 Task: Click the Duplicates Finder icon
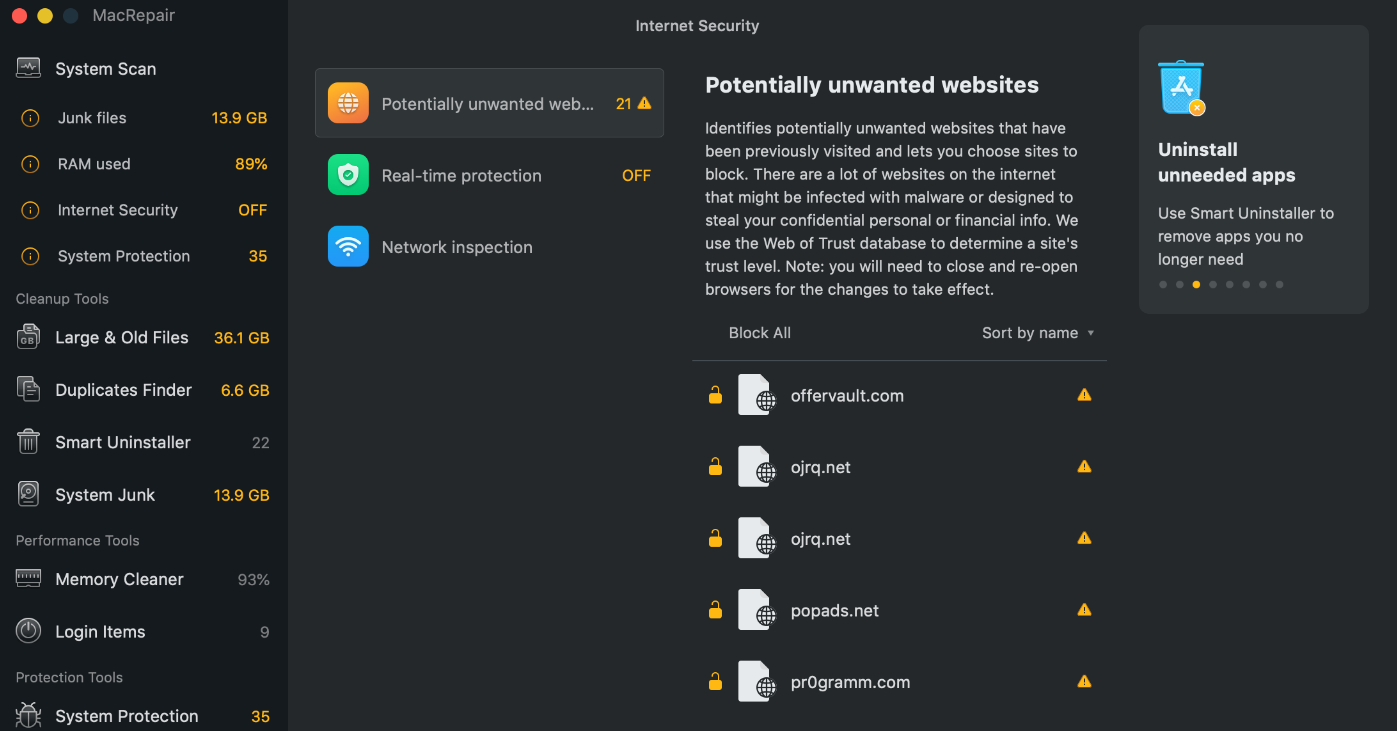[28, 390]
